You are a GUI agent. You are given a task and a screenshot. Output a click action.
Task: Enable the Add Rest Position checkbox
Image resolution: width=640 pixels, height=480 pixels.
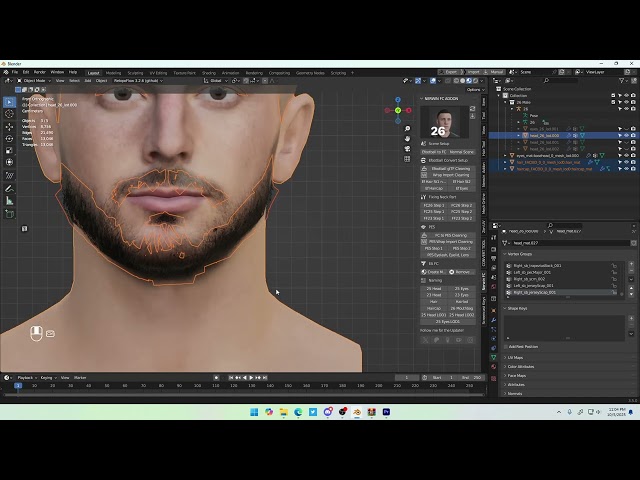tap(506, 347)
